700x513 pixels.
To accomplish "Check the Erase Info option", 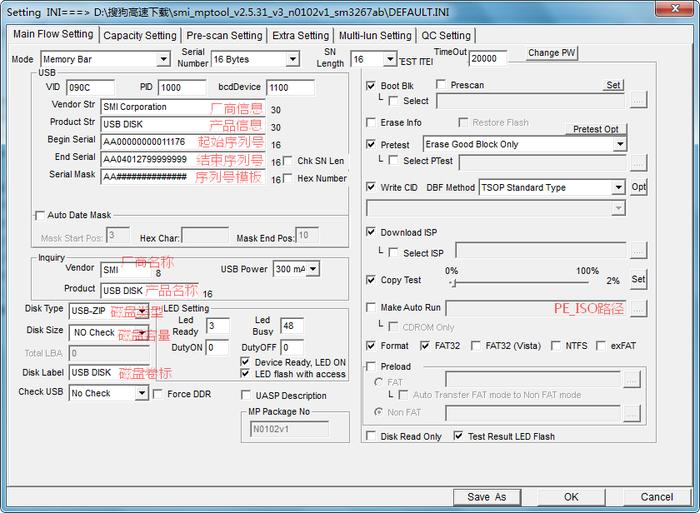I will coord(371,122).
